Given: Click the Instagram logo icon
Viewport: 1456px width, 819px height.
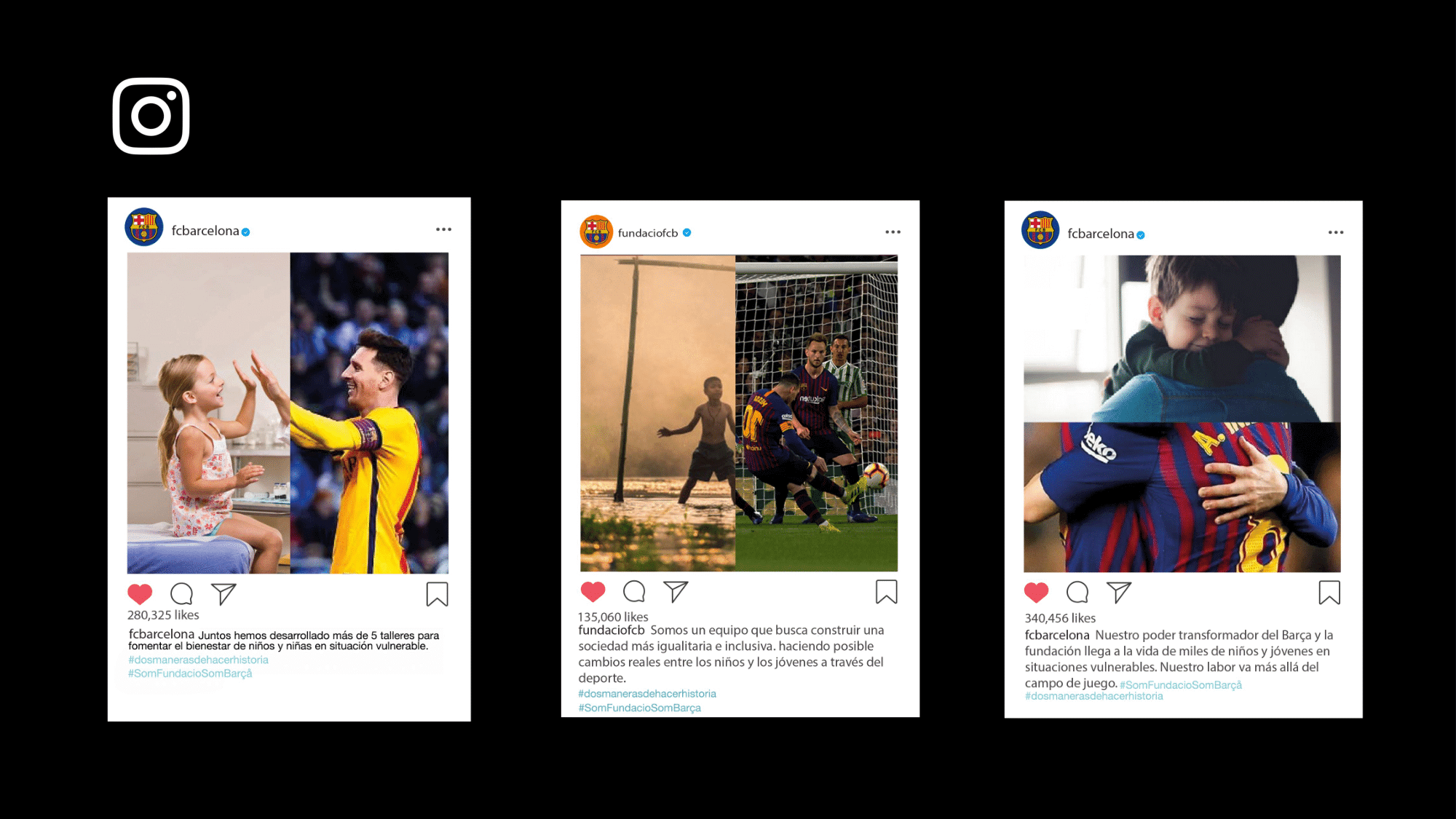Looking at the screenshot, I should tap(151, 116).
